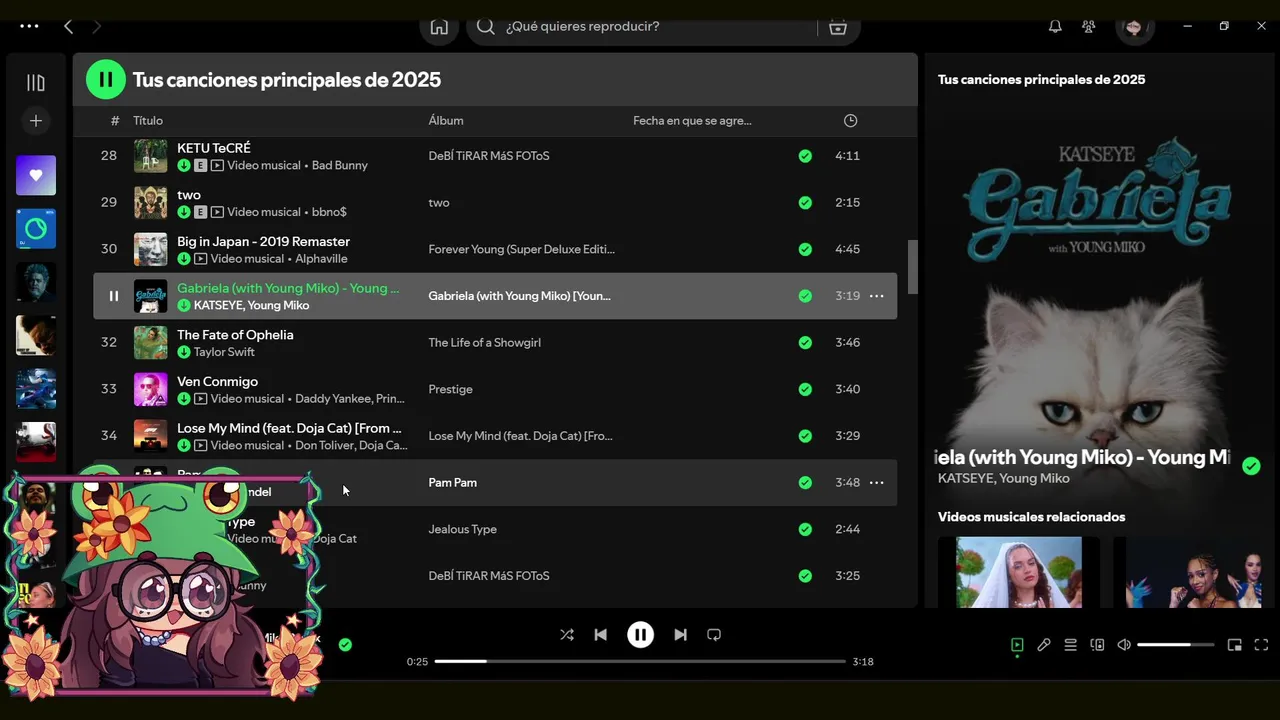Image resolution: width=1280 pixels, height=720 pixels.
Task: Toggle the saved checkmark for Ven Conmigo
Action: click(x=805, y=389)
